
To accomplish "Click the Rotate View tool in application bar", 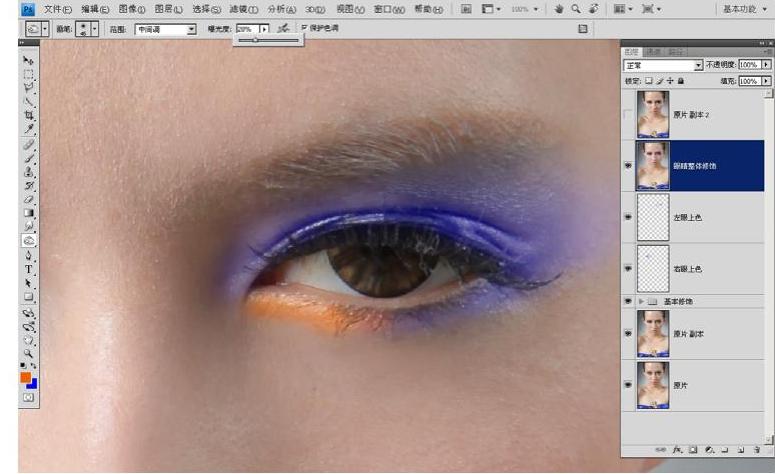I will (594, 9).
